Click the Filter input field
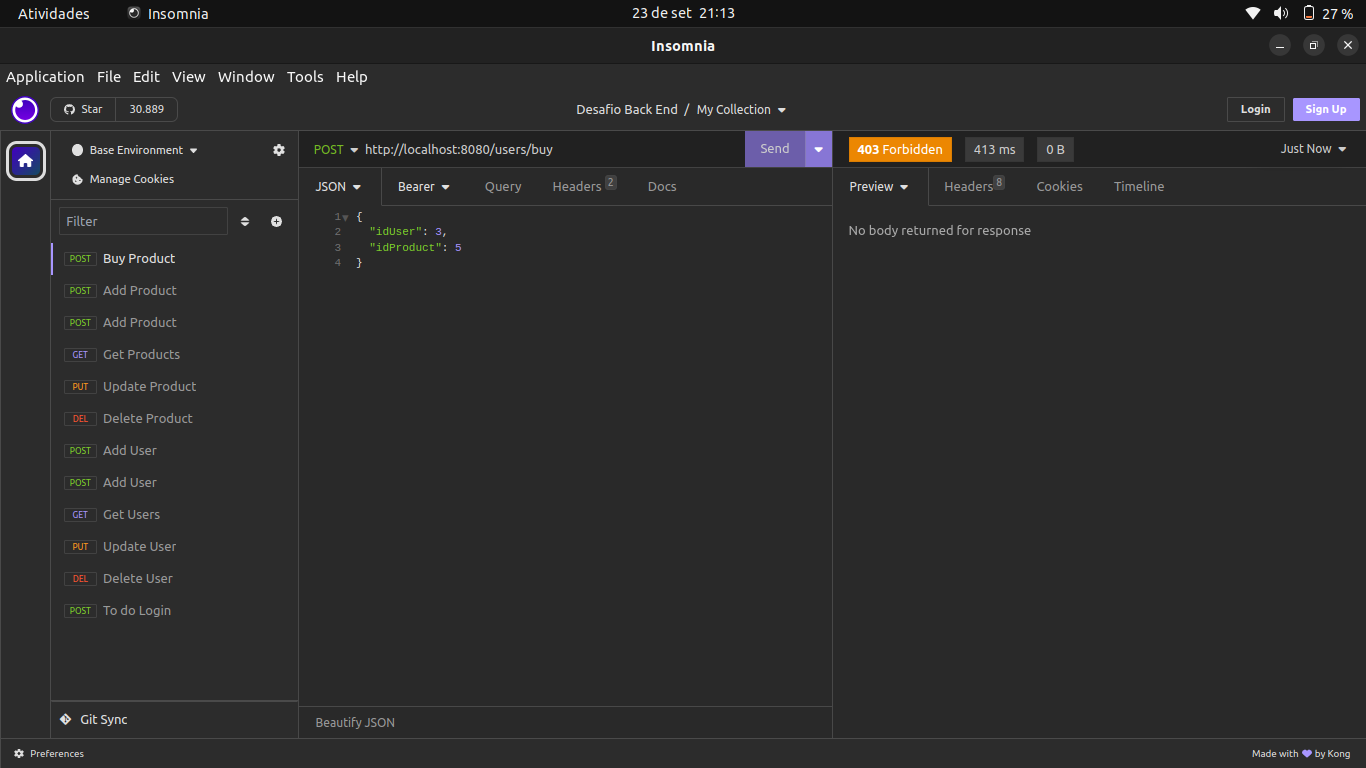The width and height of the screenshot is (1366, 768). 144,221
